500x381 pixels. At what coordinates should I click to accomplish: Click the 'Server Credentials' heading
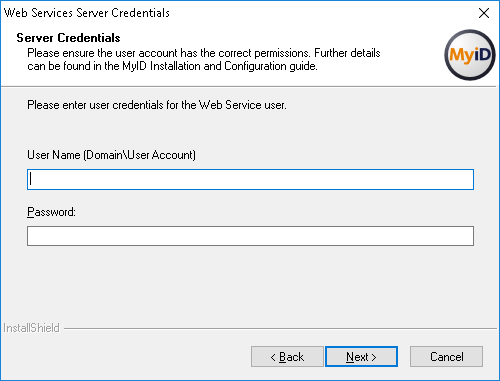(x=68, y=38)
